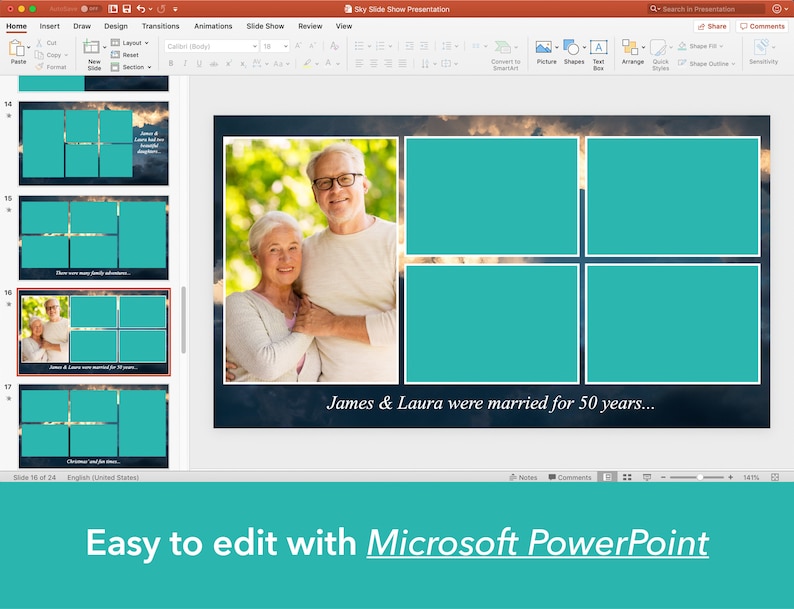The image size is (794, 609).
Task: Add a slide with New Slide icon
Action: (92, 47)
